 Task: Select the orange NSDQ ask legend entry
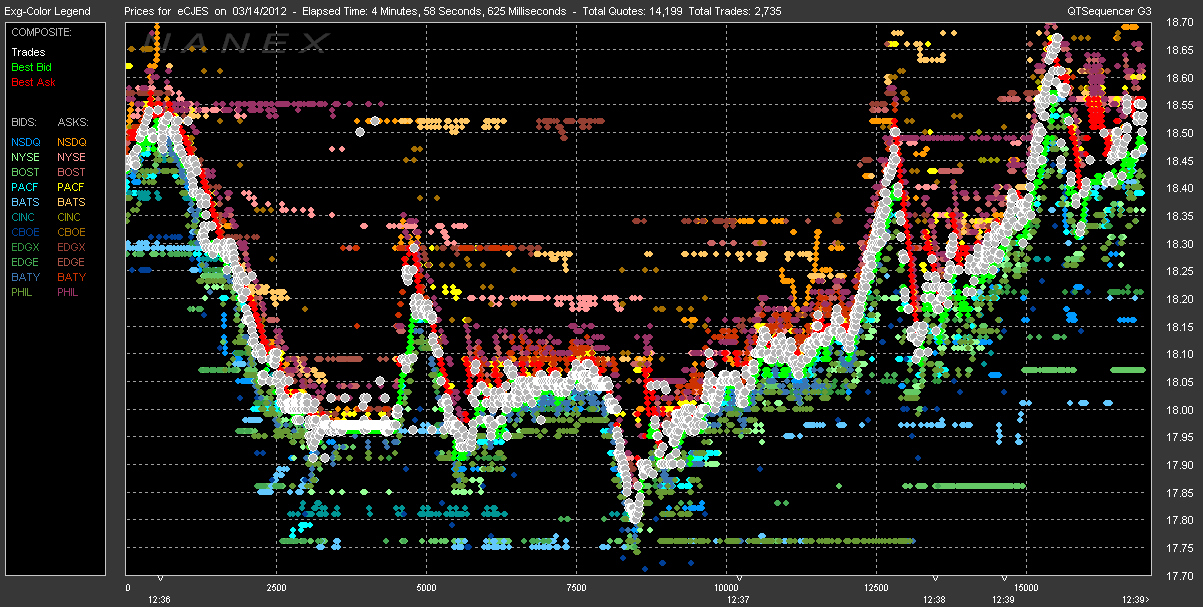pyautogui.click(x=72, y=142)
